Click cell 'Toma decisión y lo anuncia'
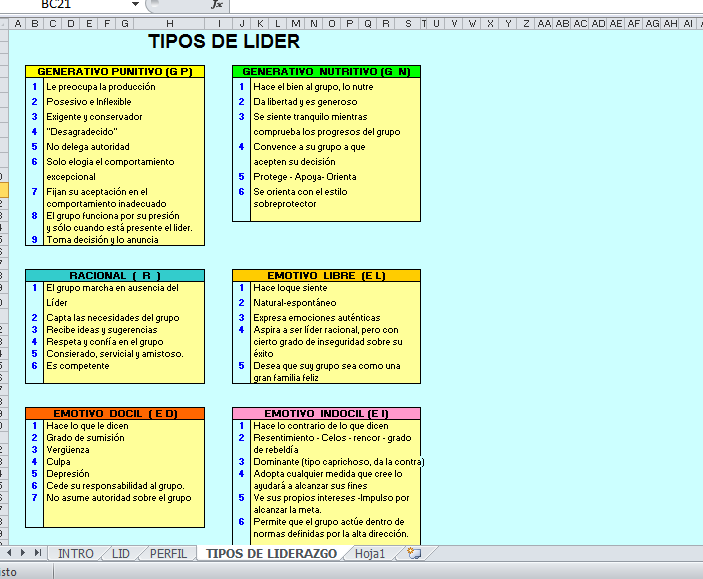This screenshot has width=703, height=579. tap(102, 240)
